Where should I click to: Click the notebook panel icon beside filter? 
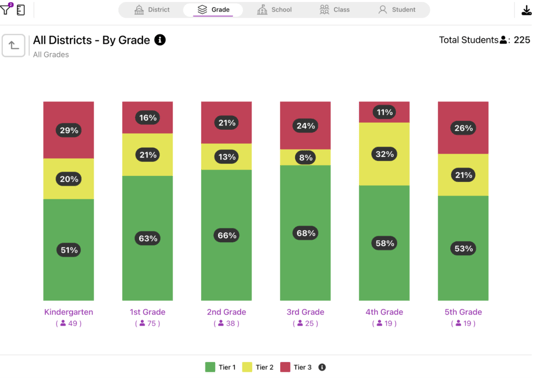click(x=21, y=10)
